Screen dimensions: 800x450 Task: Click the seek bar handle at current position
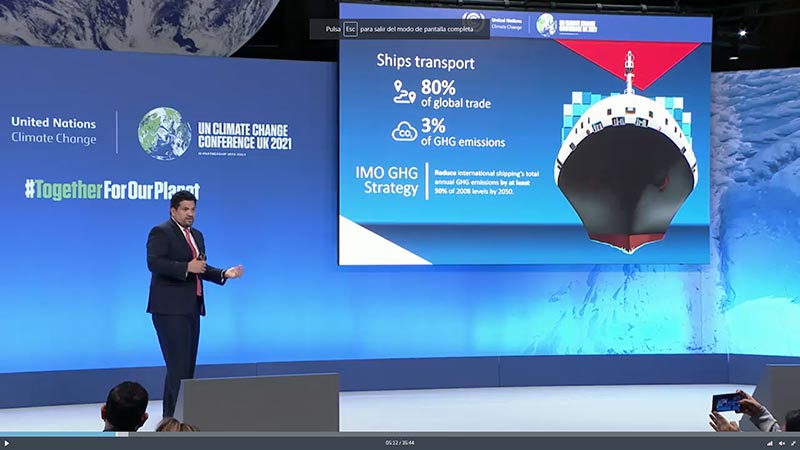pos(114,434)
